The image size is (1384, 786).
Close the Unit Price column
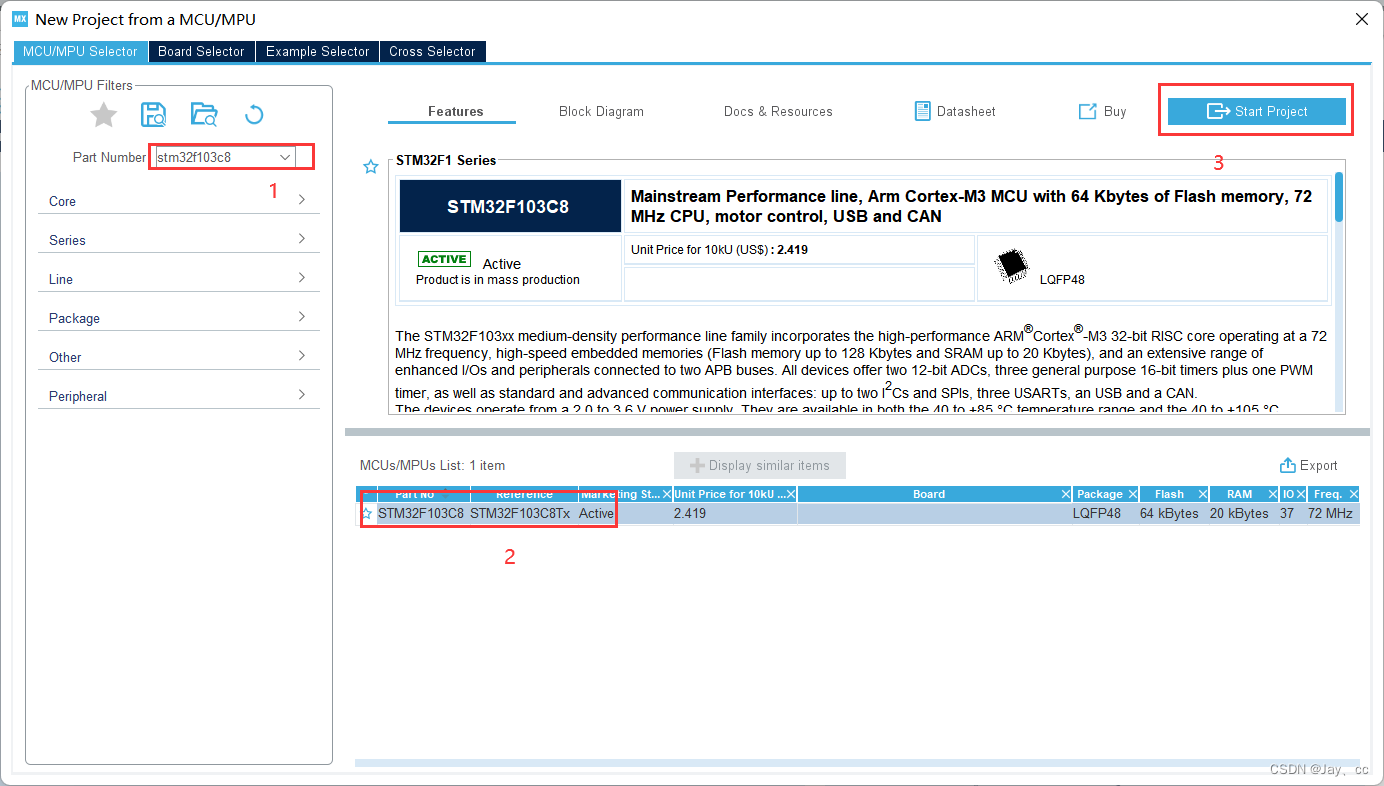point(791,494)
